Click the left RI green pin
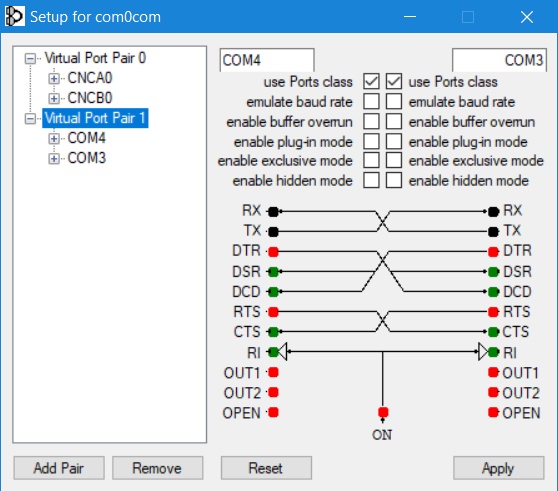 point(273,352)
